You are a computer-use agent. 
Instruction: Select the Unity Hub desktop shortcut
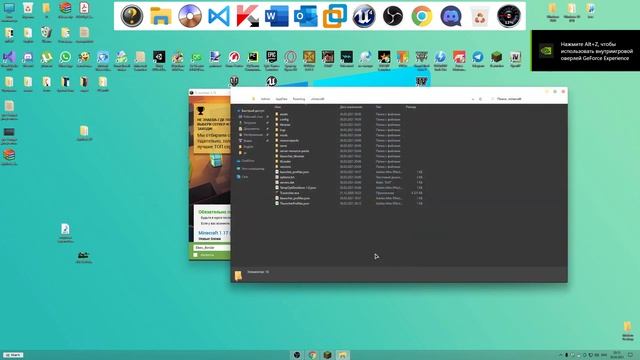159,60
